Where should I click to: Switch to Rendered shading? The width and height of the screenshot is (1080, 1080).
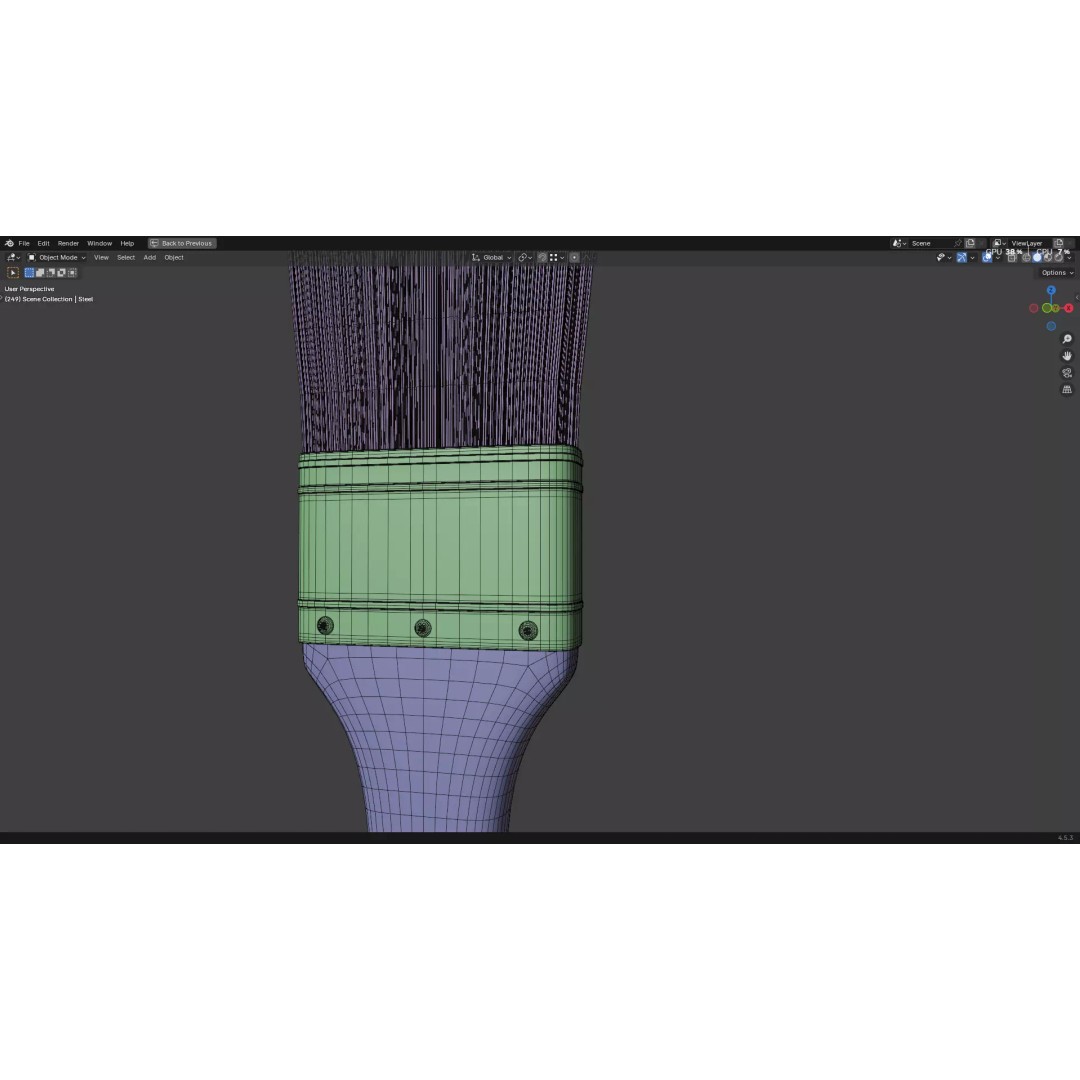point(1059,258)
